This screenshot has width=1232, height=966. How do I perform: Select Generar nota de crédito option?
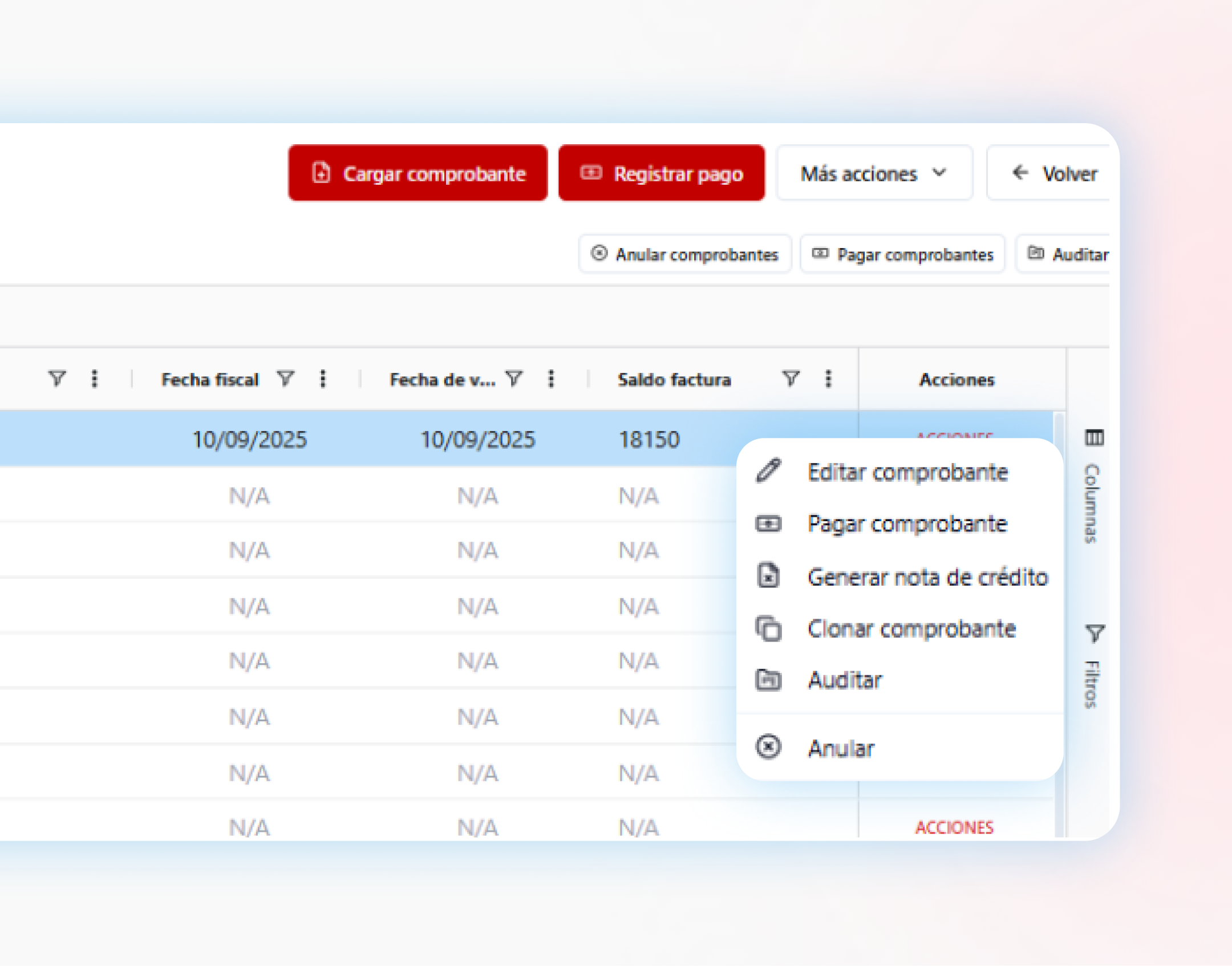(927, 577)
